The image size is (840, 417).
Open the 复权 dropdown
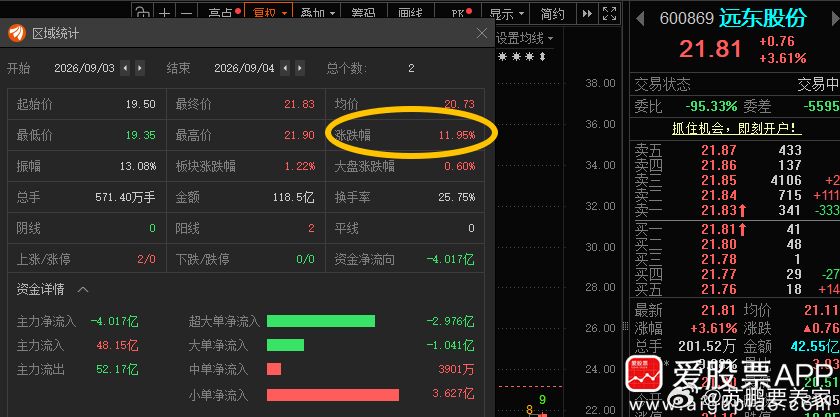(x=269, y=12)
